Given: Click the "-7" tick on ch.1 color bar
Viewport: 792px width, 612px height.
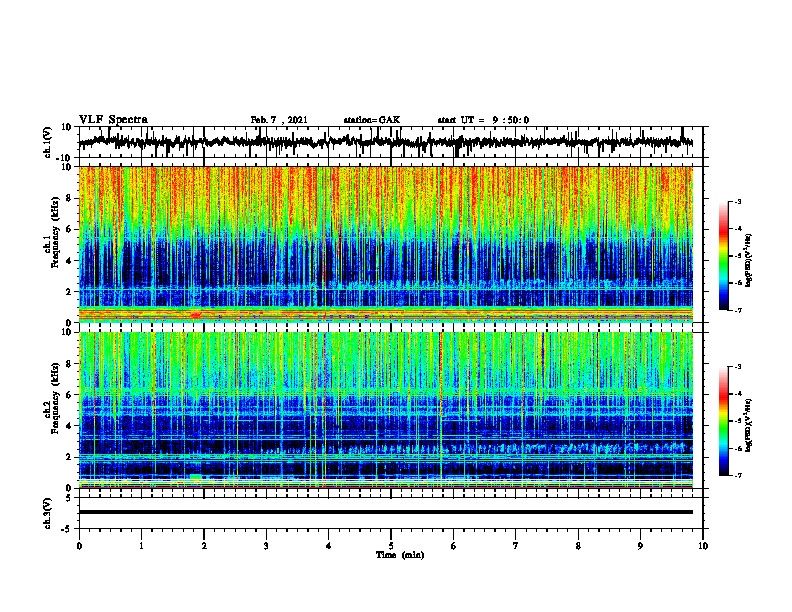Looking at the screenshot, I should (737, 311).
